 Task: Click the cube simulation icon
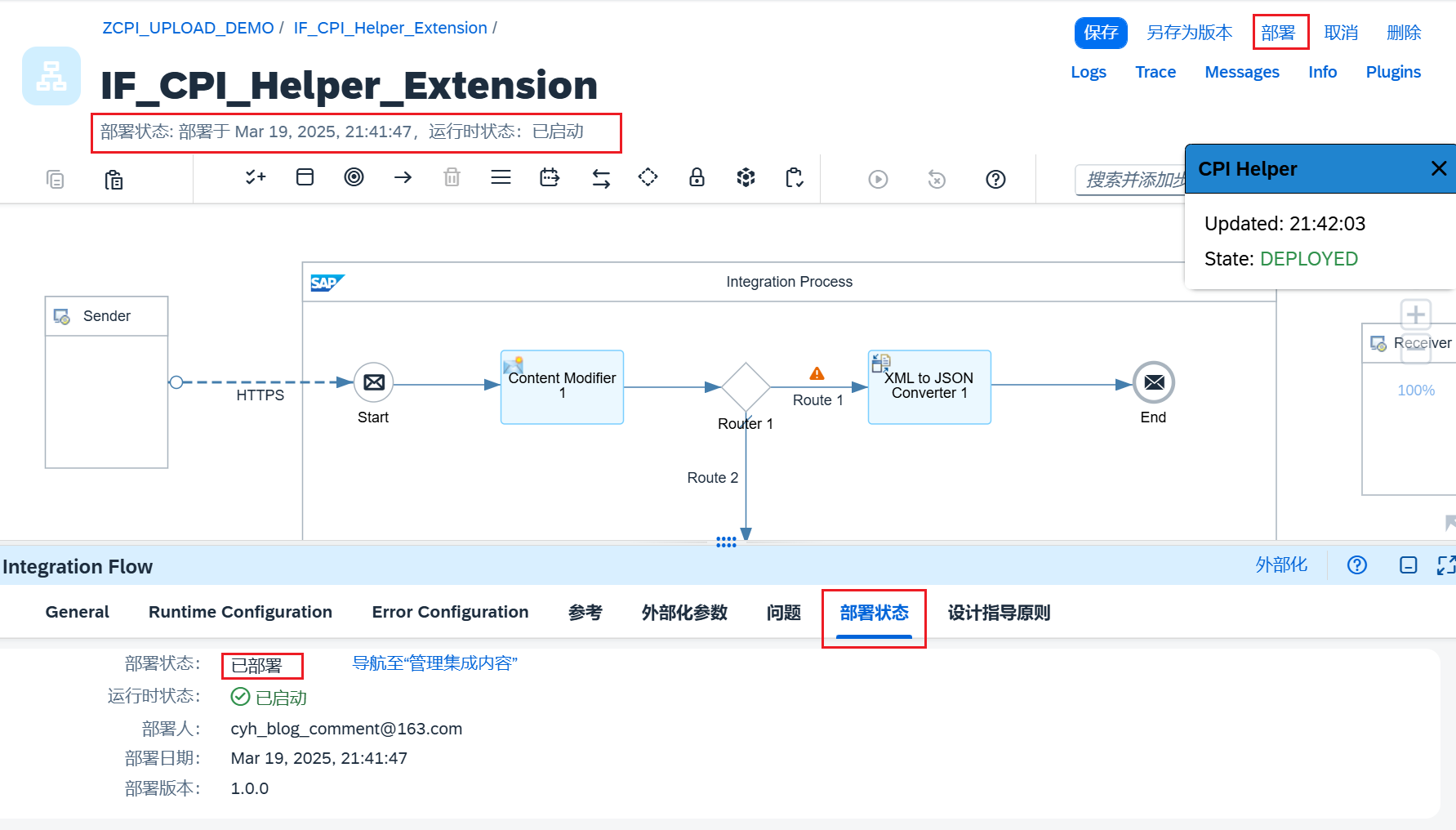click(x=746, y=176)
